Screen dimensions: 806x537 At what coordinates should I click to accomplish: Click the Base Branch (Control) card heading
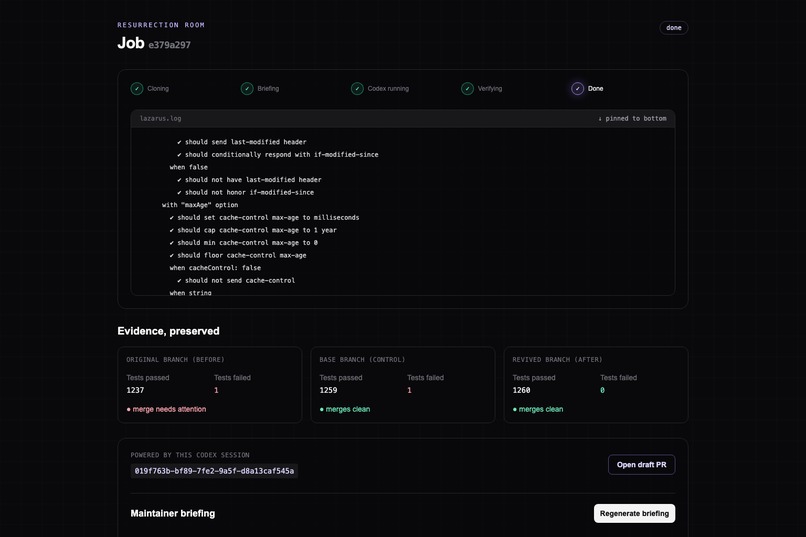[x=362, y=360]
